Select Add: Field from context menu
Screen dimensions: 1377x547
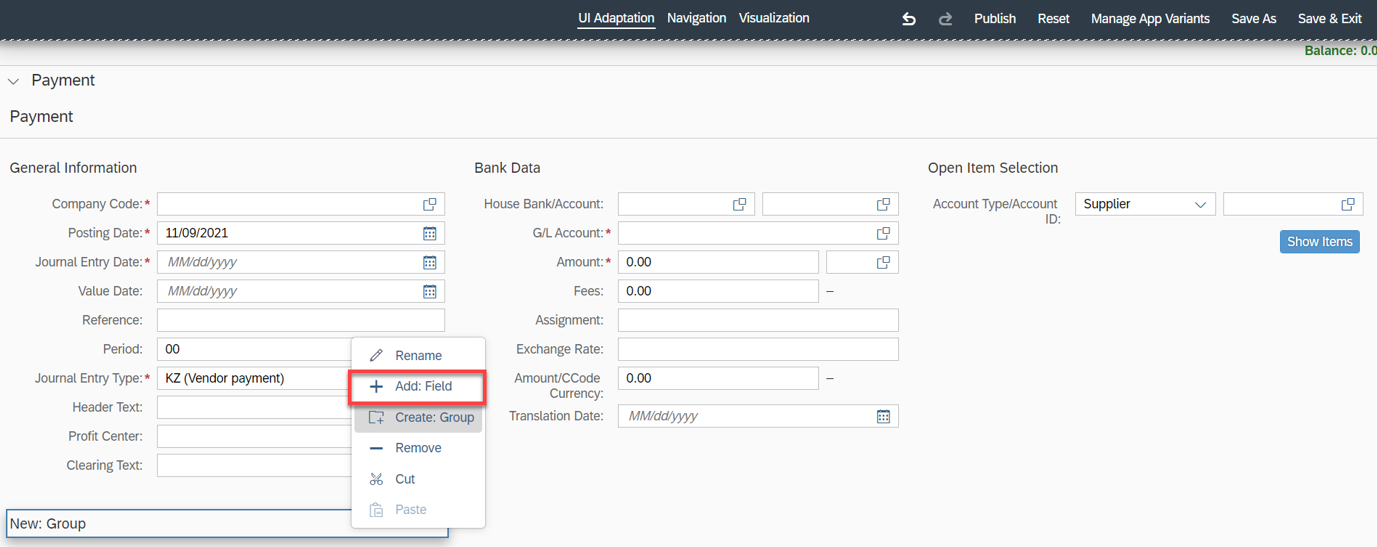tap(417, 387)
